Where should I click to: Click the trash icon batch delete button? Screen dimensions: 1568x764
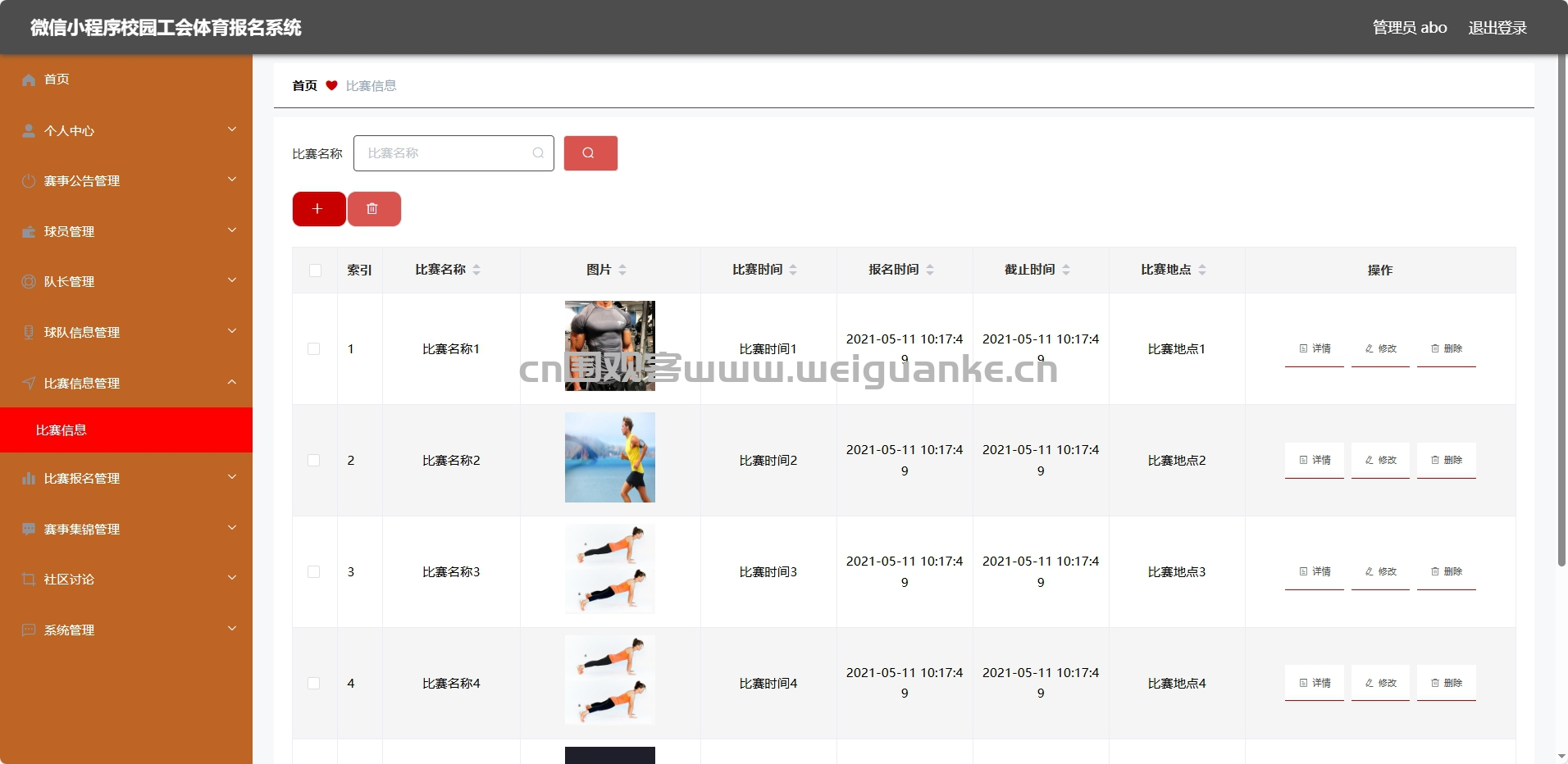tap(374, 209)
